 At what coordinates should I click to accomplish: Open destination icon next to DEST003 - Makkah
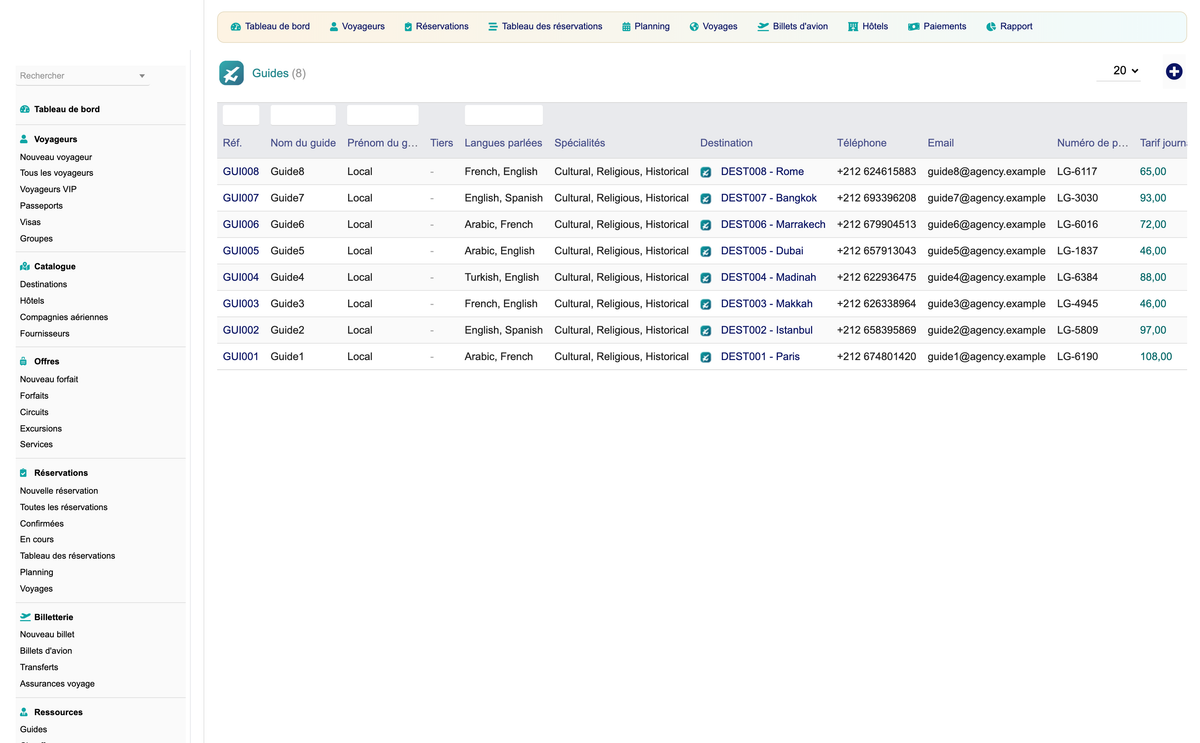(706, 304)
